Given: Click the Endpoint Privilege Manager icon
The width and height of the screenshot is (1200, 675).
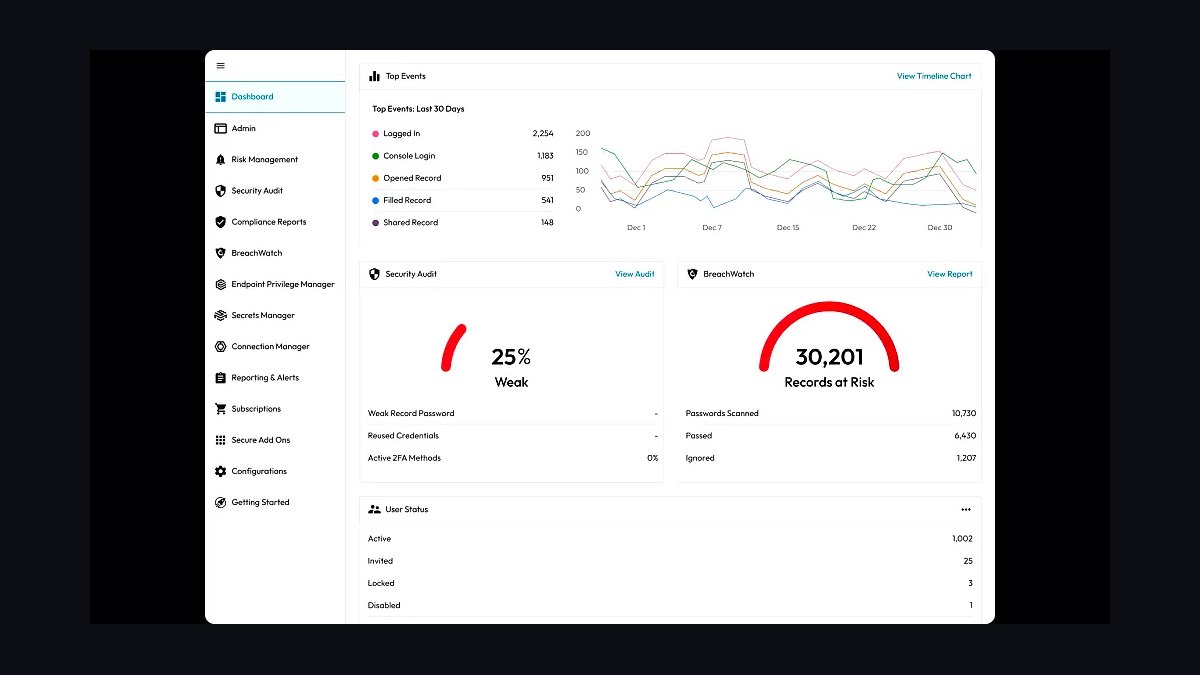Looking at the screenshot, I should (x=221, y=284).
